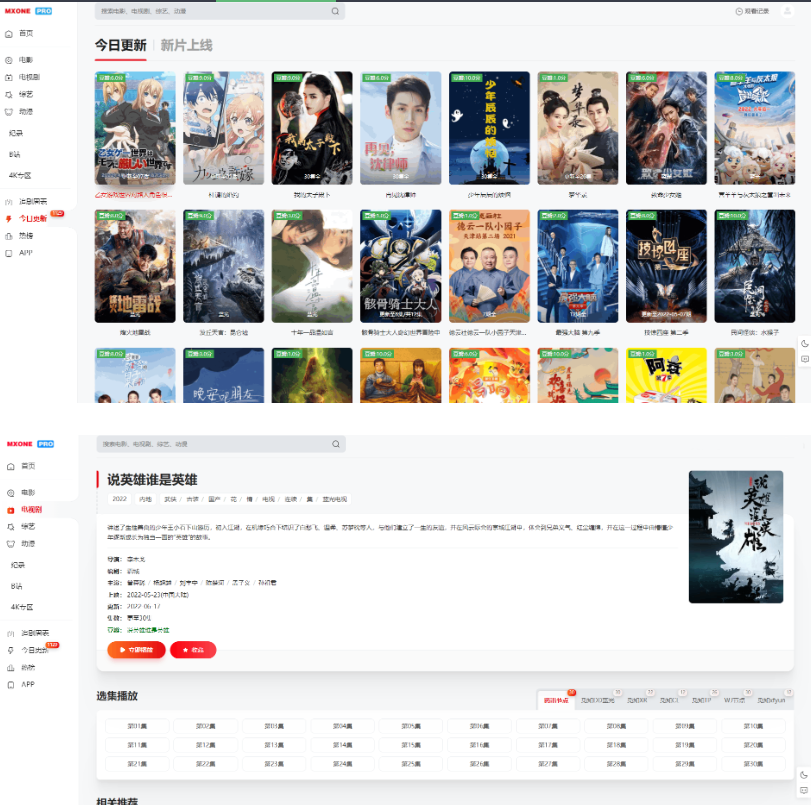The height and width of the screenshot is (805, 811).
Task: Click the 说英雄谁是英雄 poster image
Action: 737,537
